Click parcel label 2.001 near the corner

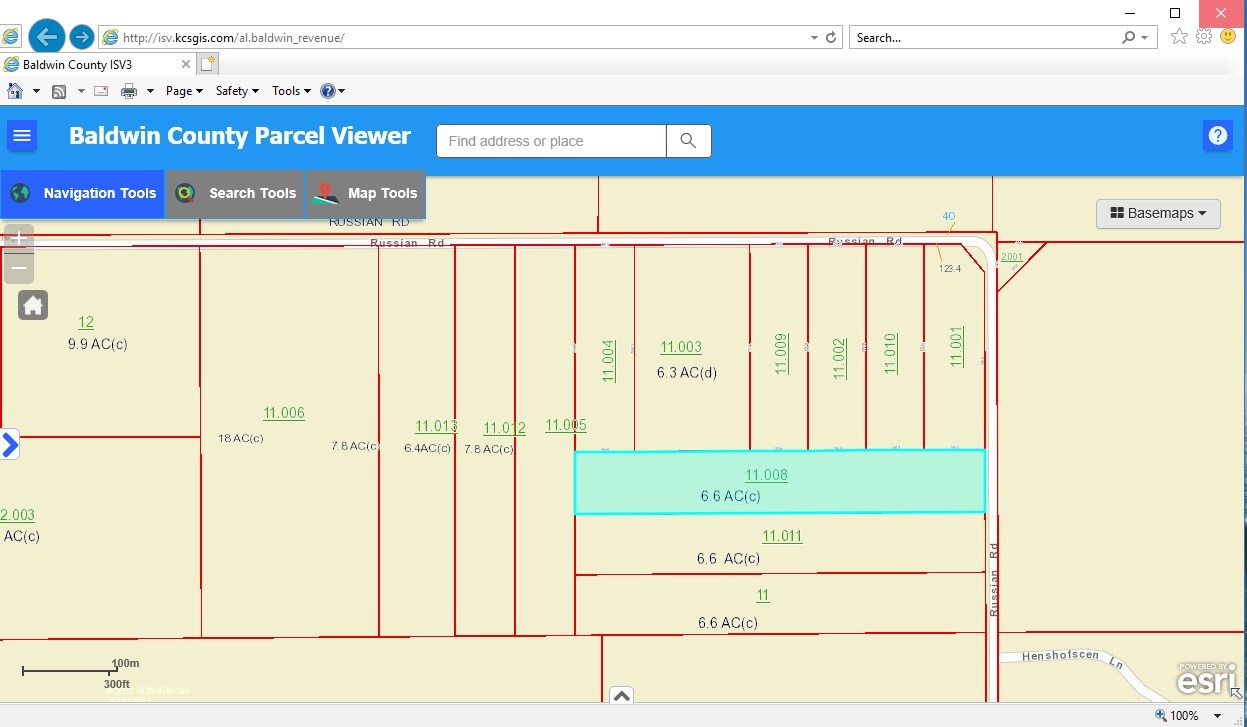coord(1012,257)
